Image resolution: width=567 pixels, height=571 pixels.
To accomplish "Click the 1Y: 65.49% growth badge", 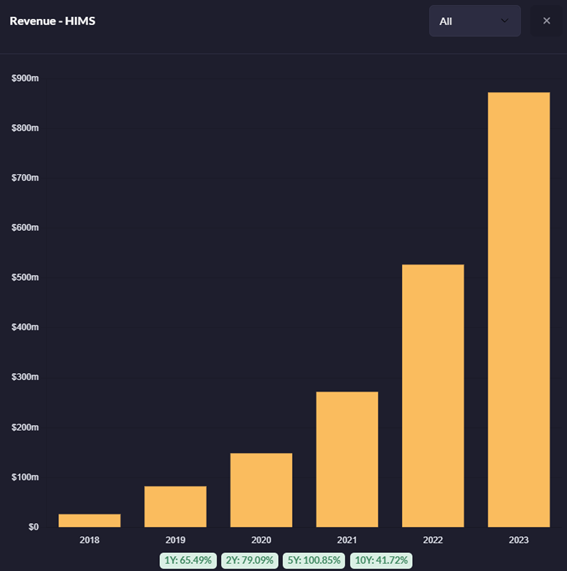I will click(x=188, y=560).
